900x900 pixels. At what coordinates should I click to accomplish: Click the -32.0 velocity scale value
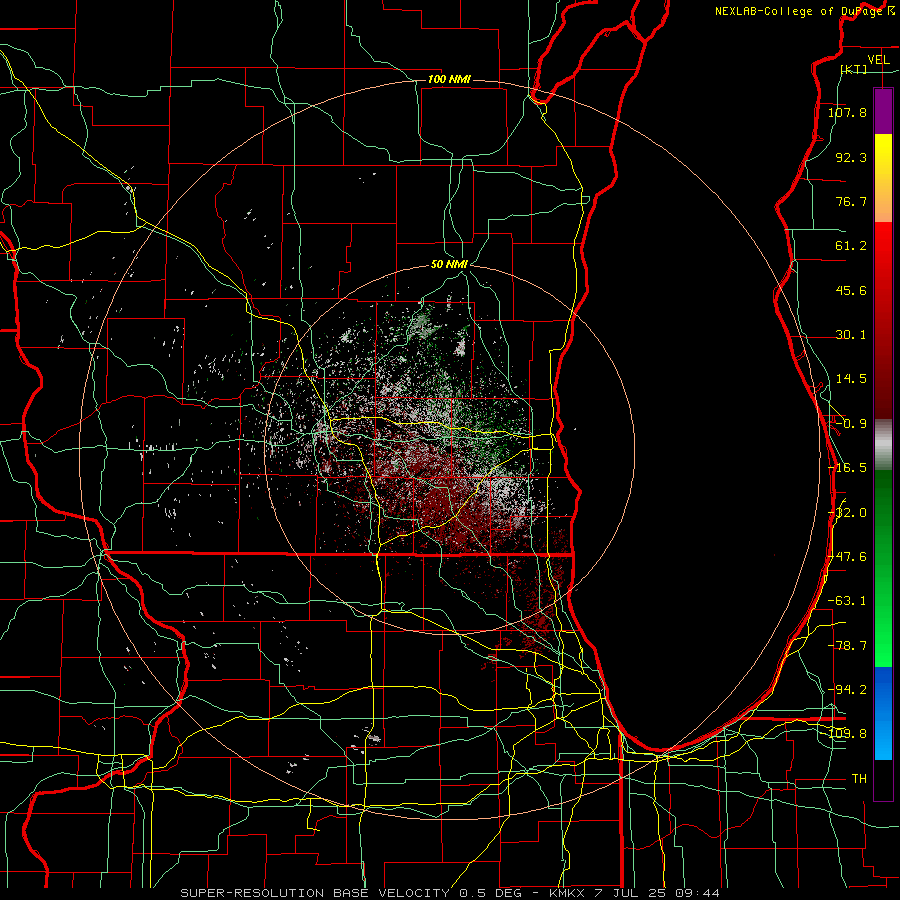point(847,513)
